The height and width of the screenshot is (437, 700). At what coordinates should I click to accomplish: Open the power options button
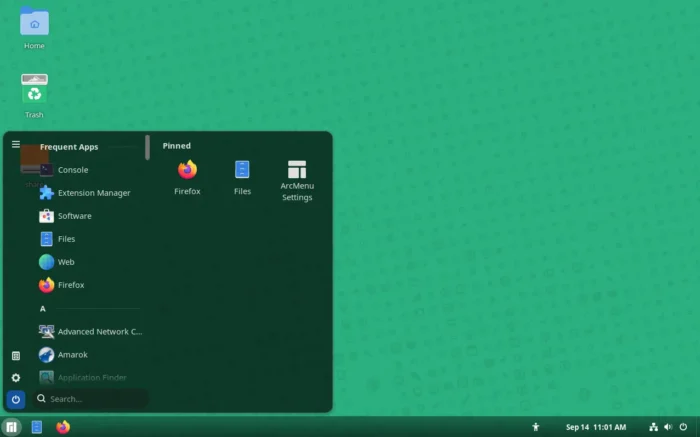16,400
